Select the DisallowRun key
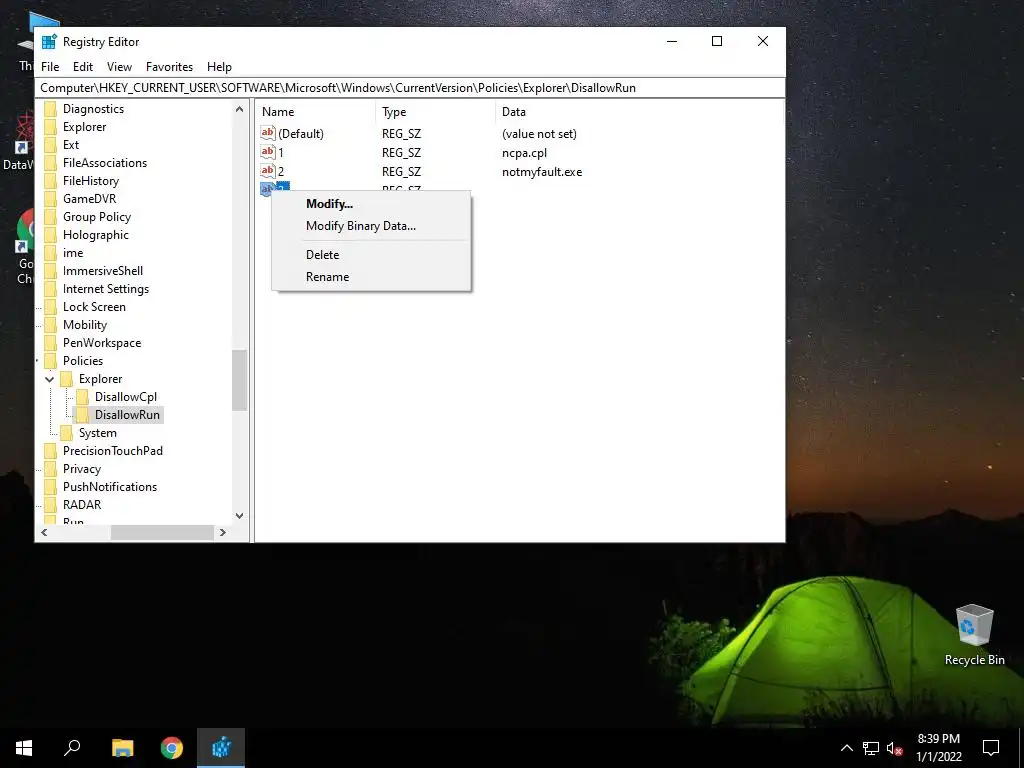Viewport: 1024px width, 768px height. click(127, 415)
